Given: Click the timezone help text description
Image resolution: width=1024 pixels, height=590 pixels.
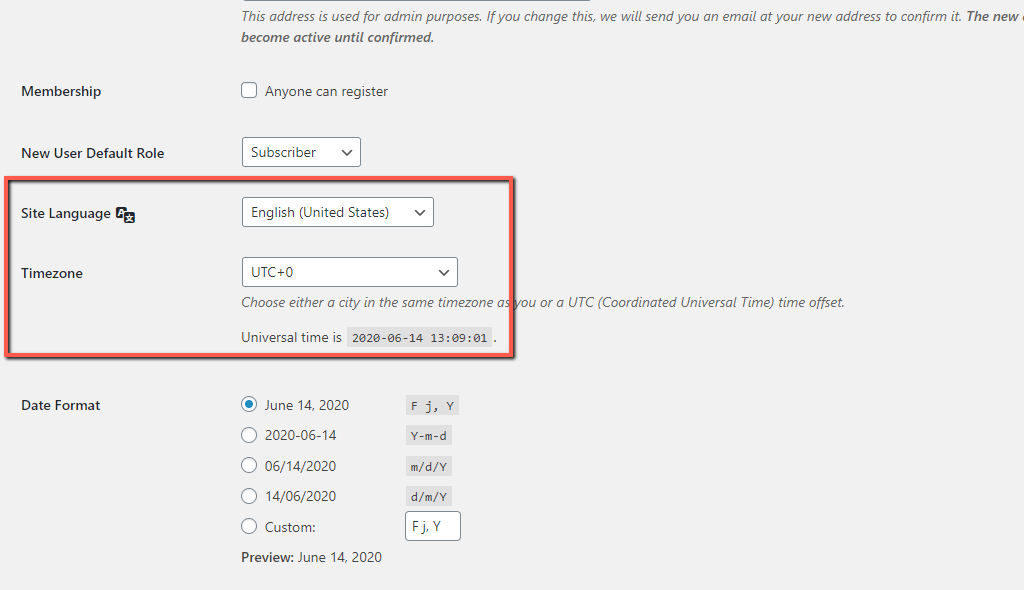Looking at the screenshot, I should coord(543,302).
